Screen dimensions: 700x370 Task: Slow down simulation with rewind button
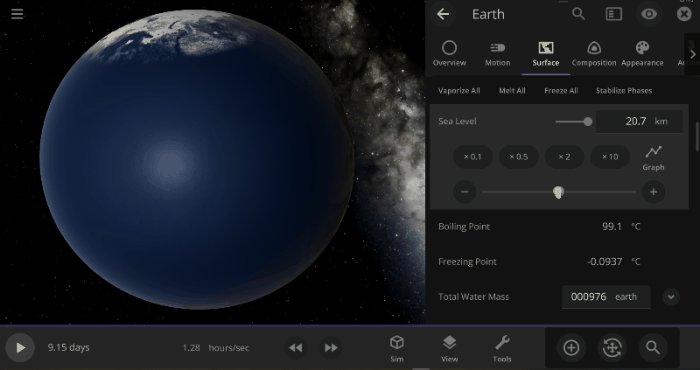(x=296, y=348)
